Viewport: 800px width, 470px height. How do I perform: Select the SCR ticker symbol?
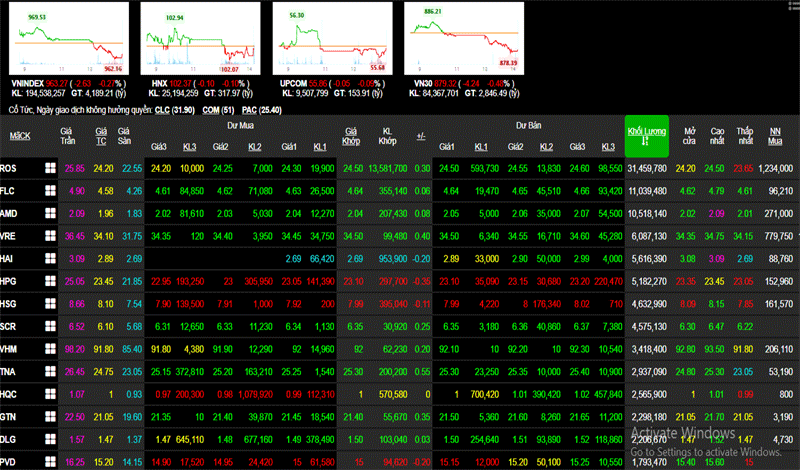pos(8,327)
